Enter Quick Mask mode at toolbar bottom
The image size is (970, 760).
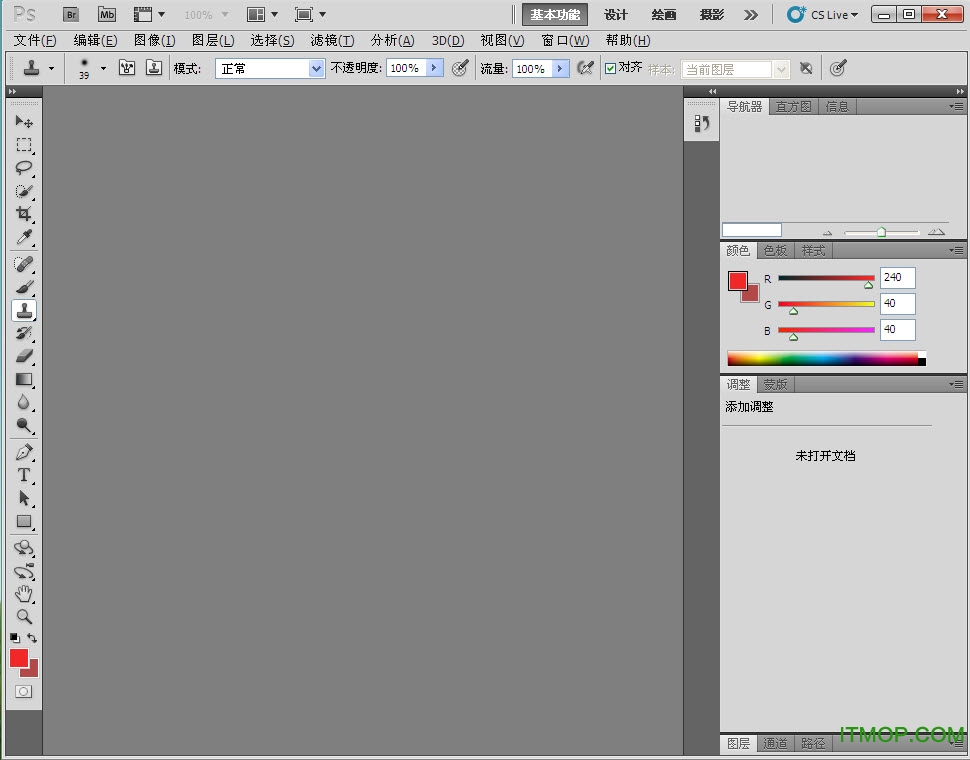point(24,691)
